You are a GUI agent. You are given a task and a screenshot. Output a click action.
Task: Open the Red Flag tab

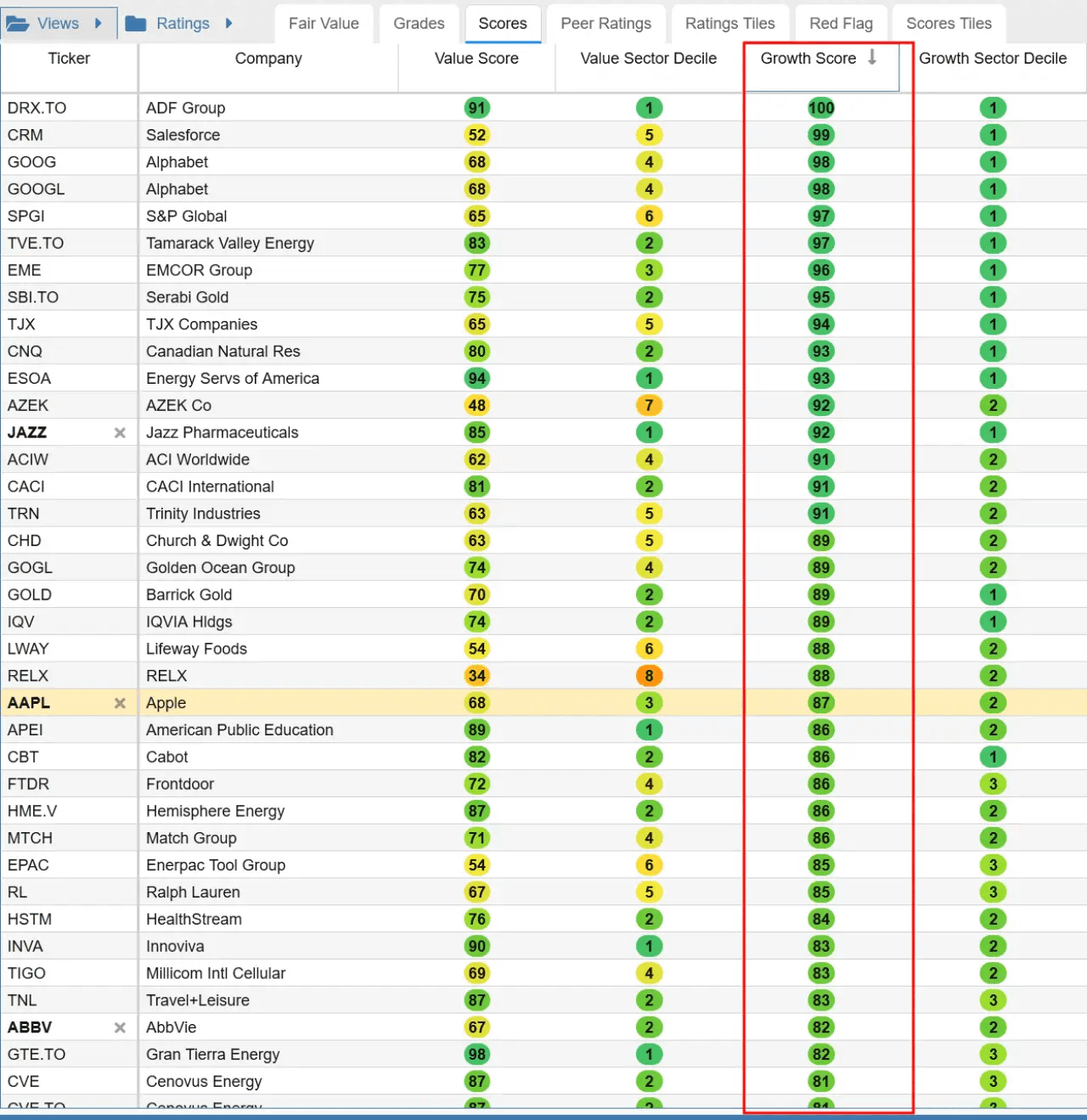841,23
